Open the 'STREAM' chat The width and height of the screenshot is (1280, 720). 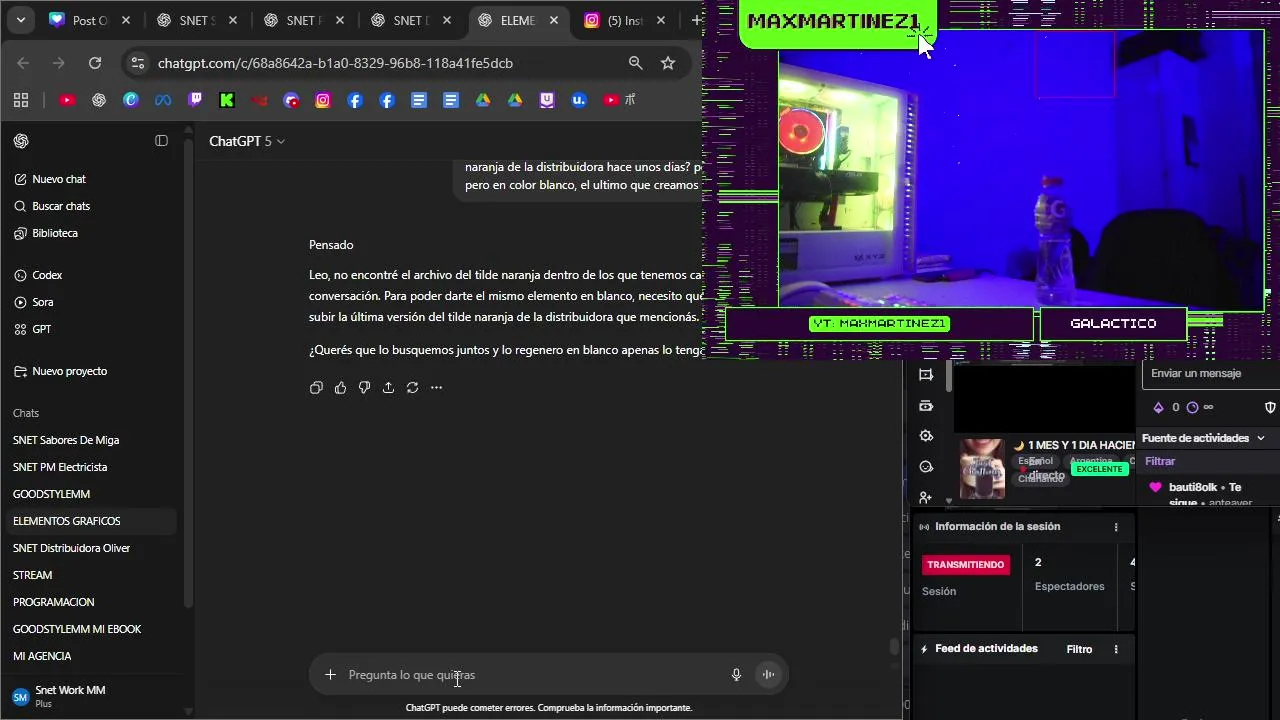point(32,575)
